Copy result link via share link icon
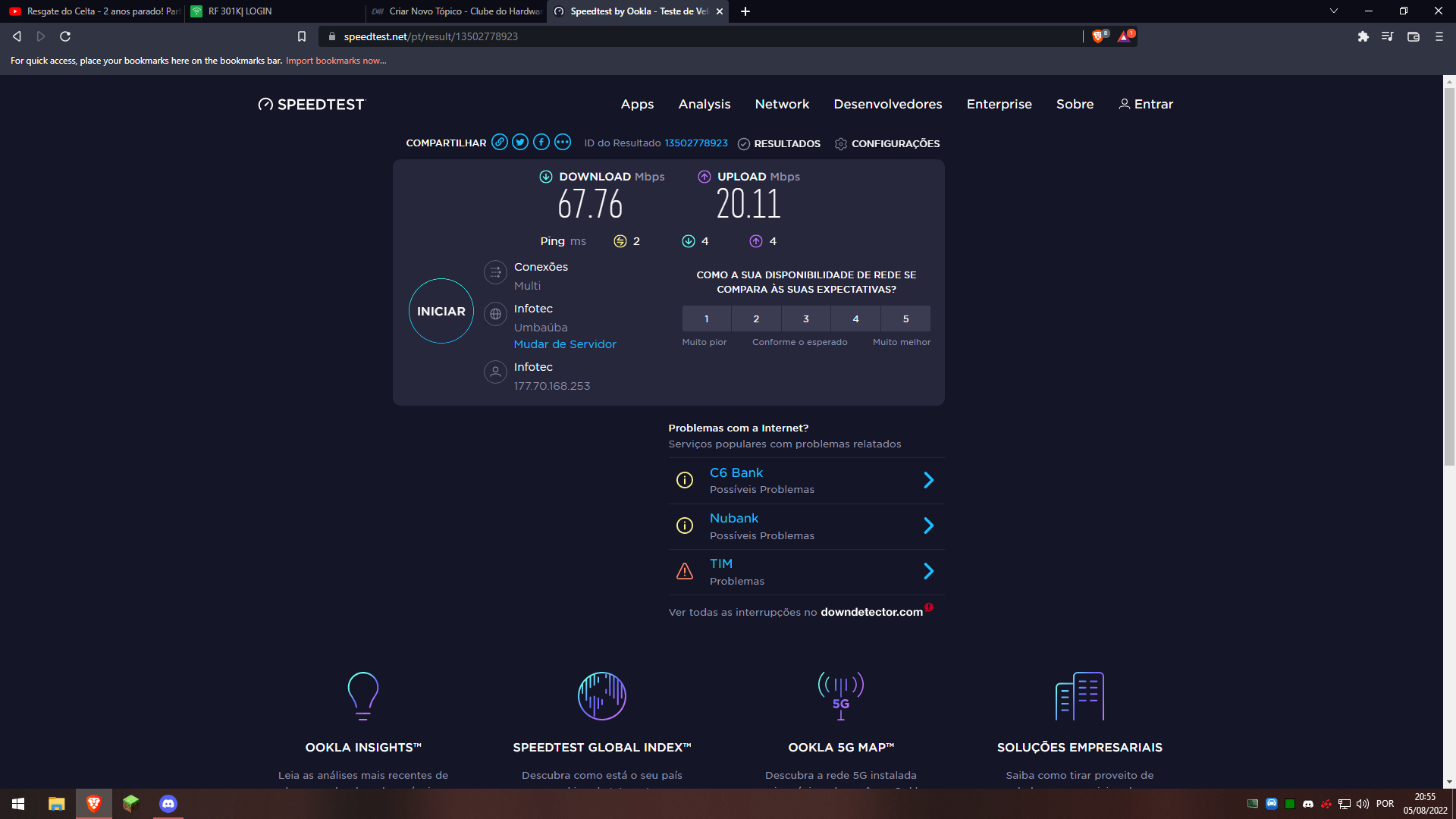Viewport: 1456px width, 819px height. point(499,142)
